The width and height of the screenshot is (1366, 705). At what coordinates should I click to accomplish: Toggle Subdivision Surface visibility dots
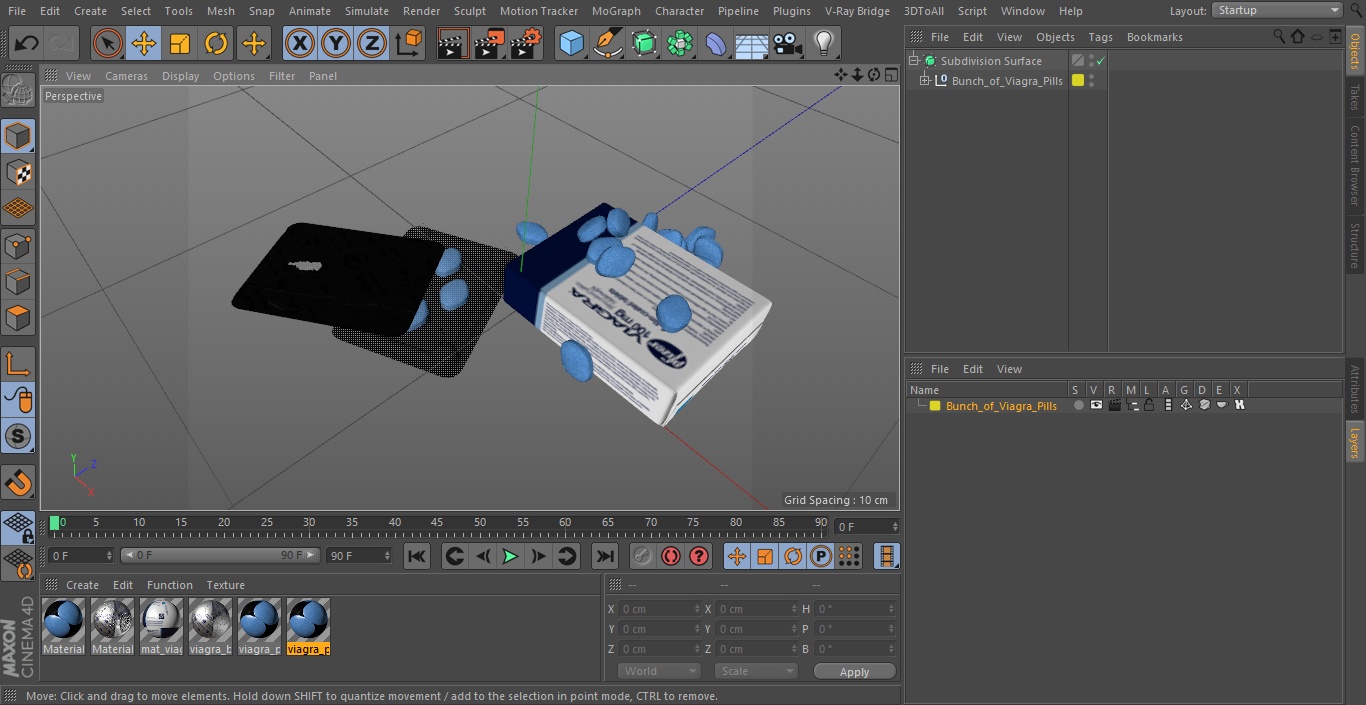coord(1091,61)
